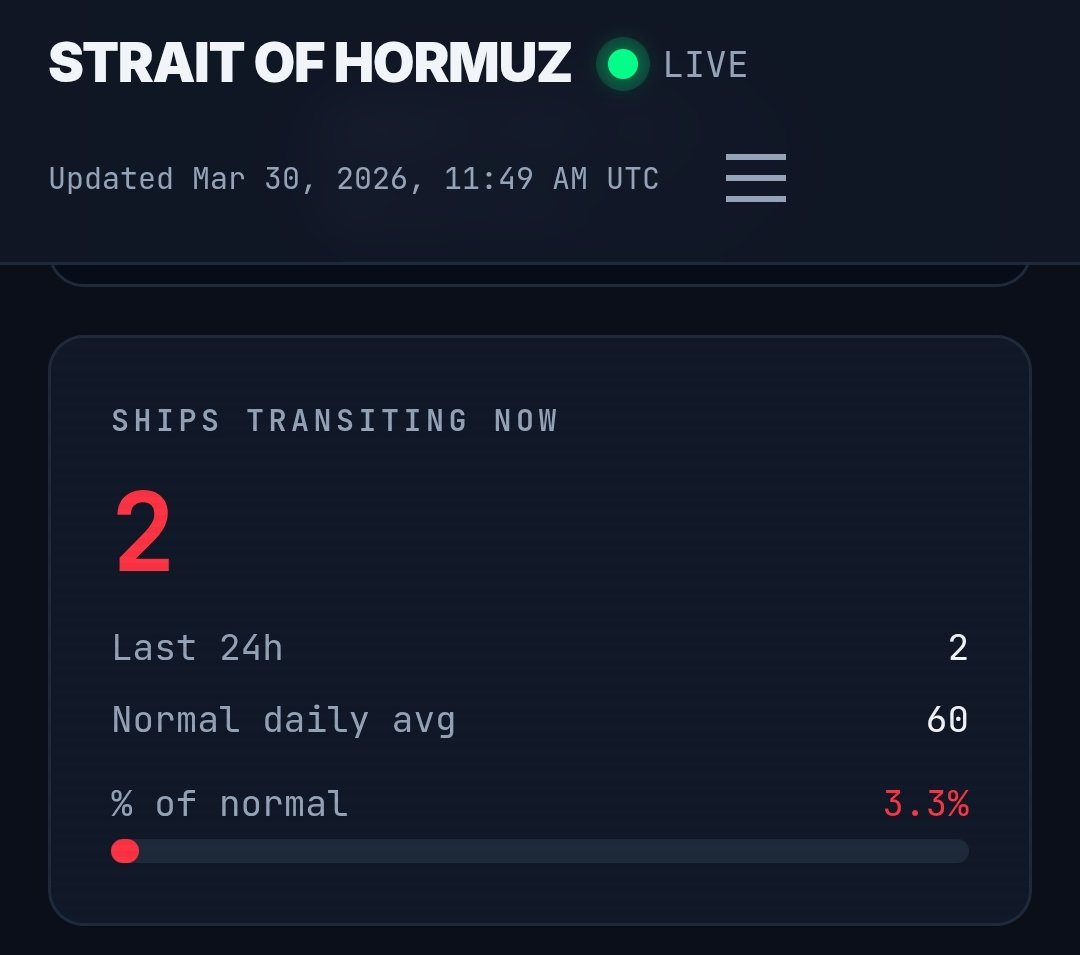Tap the word TRANSITING in the card heading

tap(357, 420)
